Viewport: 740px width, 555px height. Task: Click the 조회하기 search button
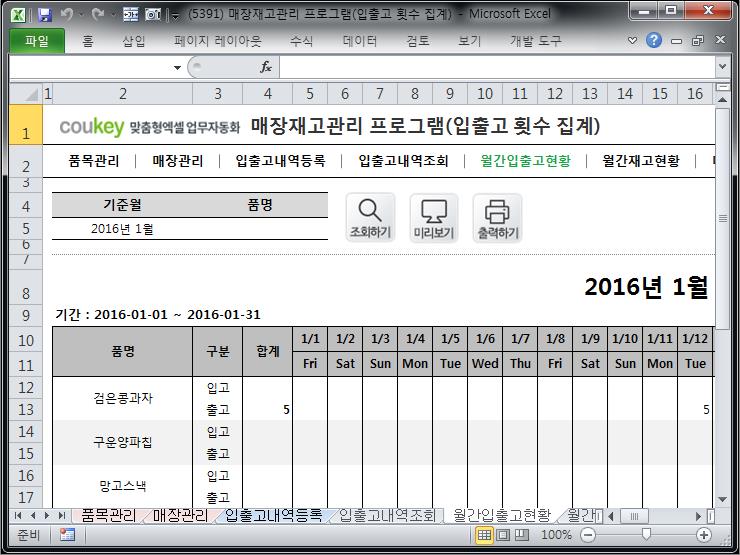pos(370,218)
